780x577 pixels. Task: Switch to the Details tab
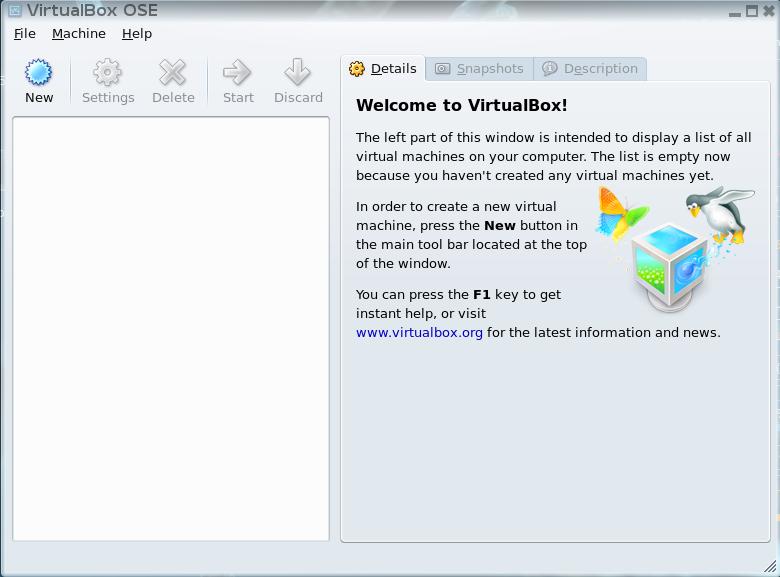383,69
